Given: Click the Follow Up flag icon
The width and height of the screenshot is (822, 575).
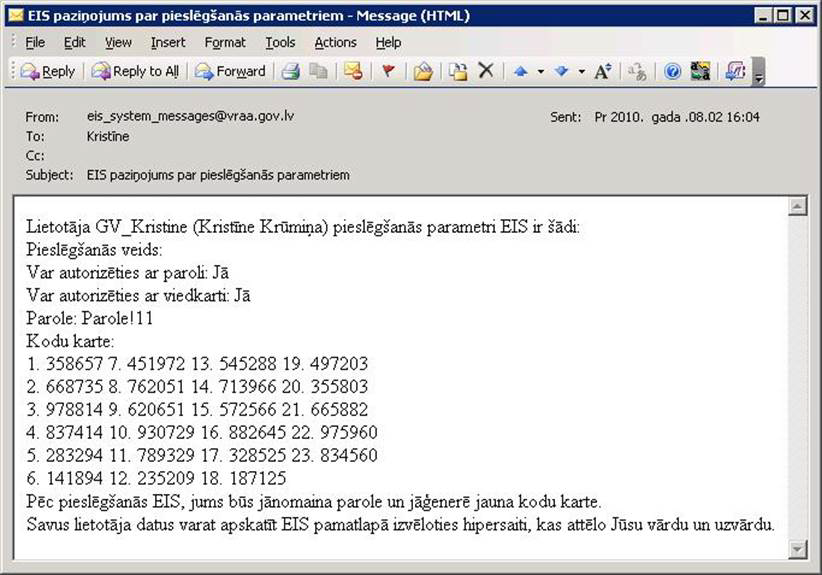Looking at the screenshot, I should [388, 71].
